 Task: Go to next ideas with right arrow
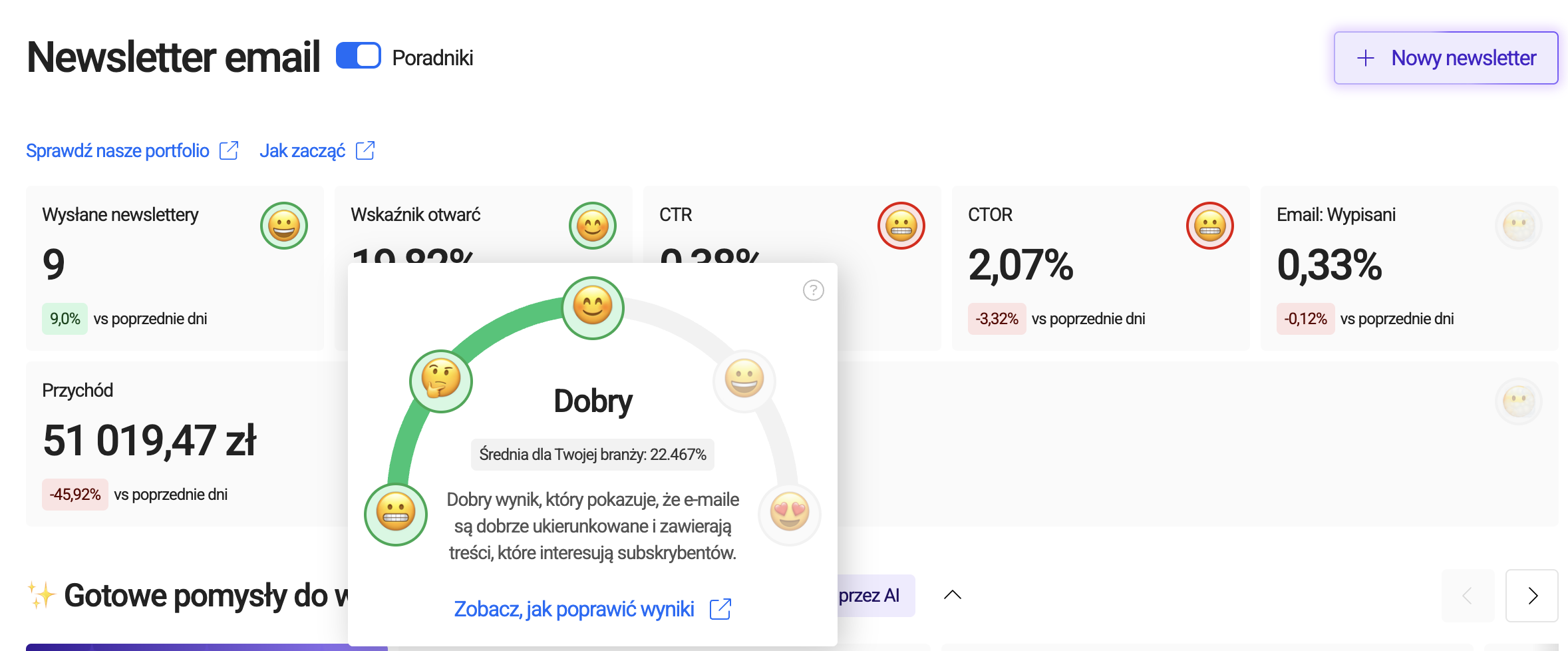click(x=1532, y=596)
